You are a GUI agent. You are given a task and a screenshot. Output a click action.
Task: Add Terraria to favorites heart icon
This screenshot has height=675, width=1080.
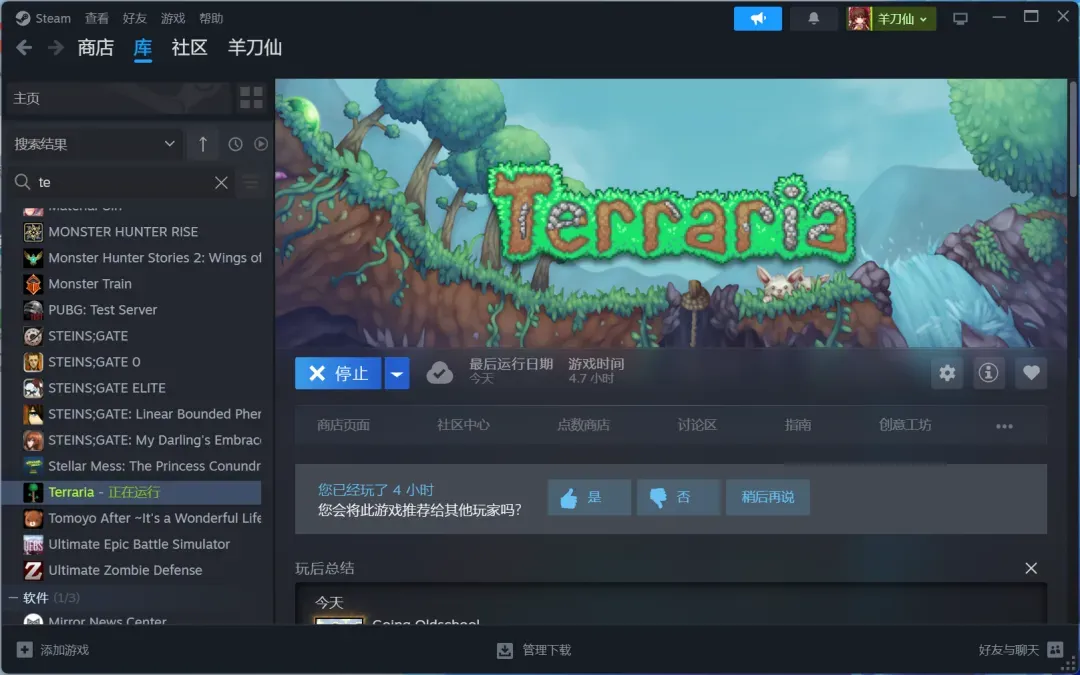click(1031, 373)
